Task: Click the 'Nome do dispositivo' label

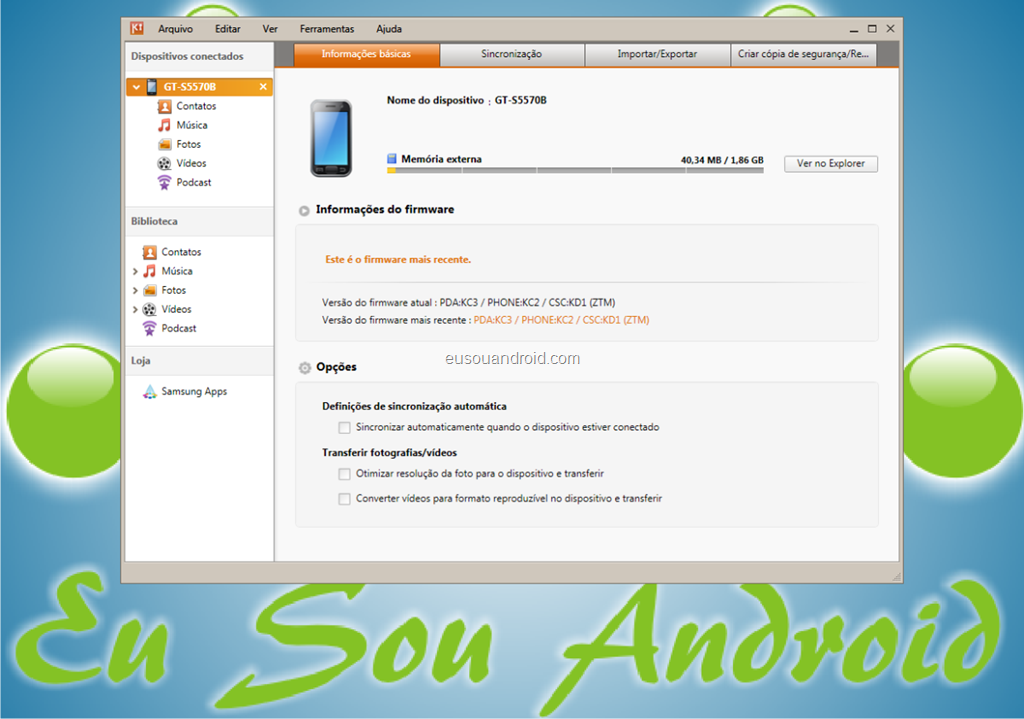Action: tap(435, 100)
